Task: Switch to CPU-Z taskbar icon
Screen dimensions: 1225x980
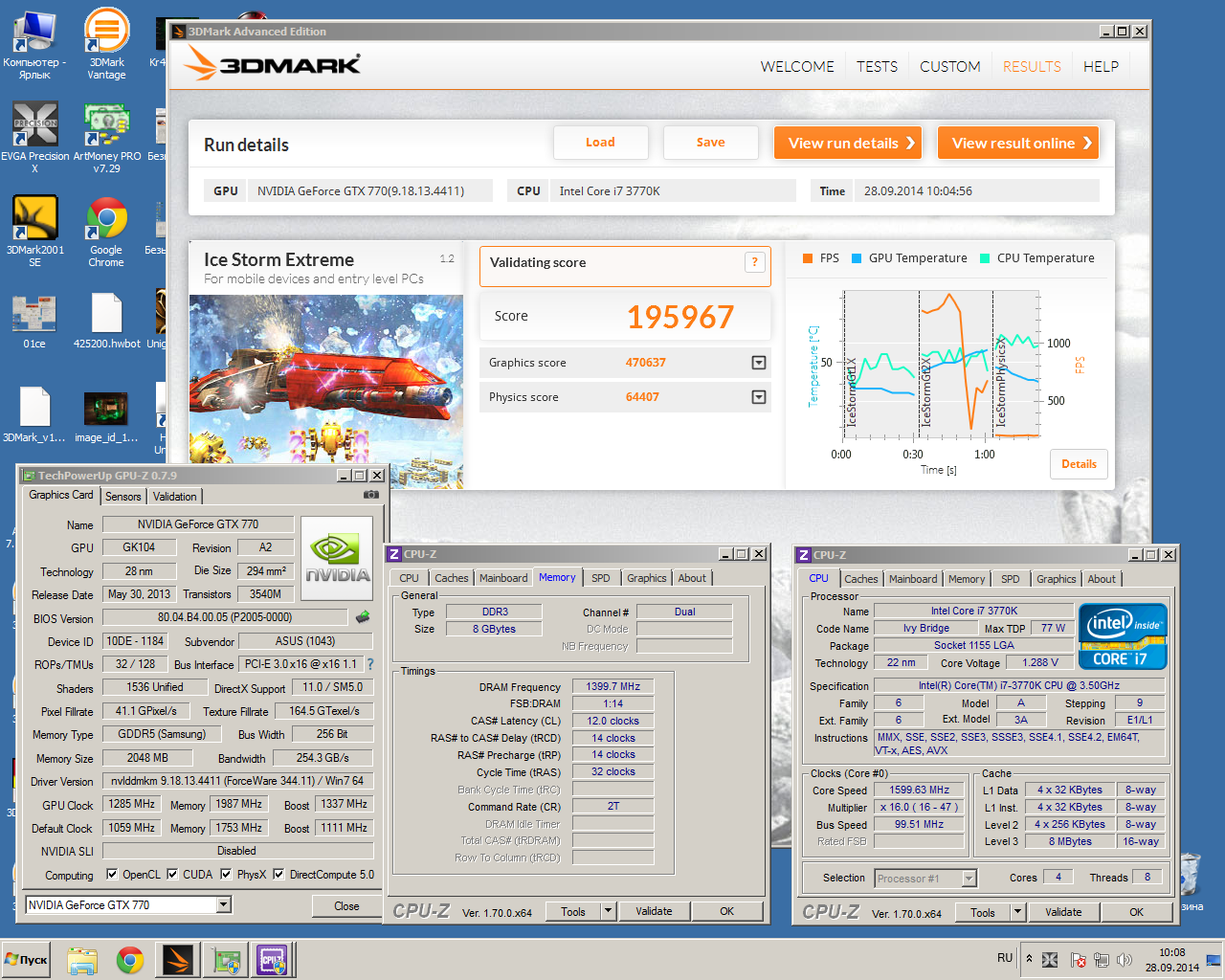Action: [273, 960]
